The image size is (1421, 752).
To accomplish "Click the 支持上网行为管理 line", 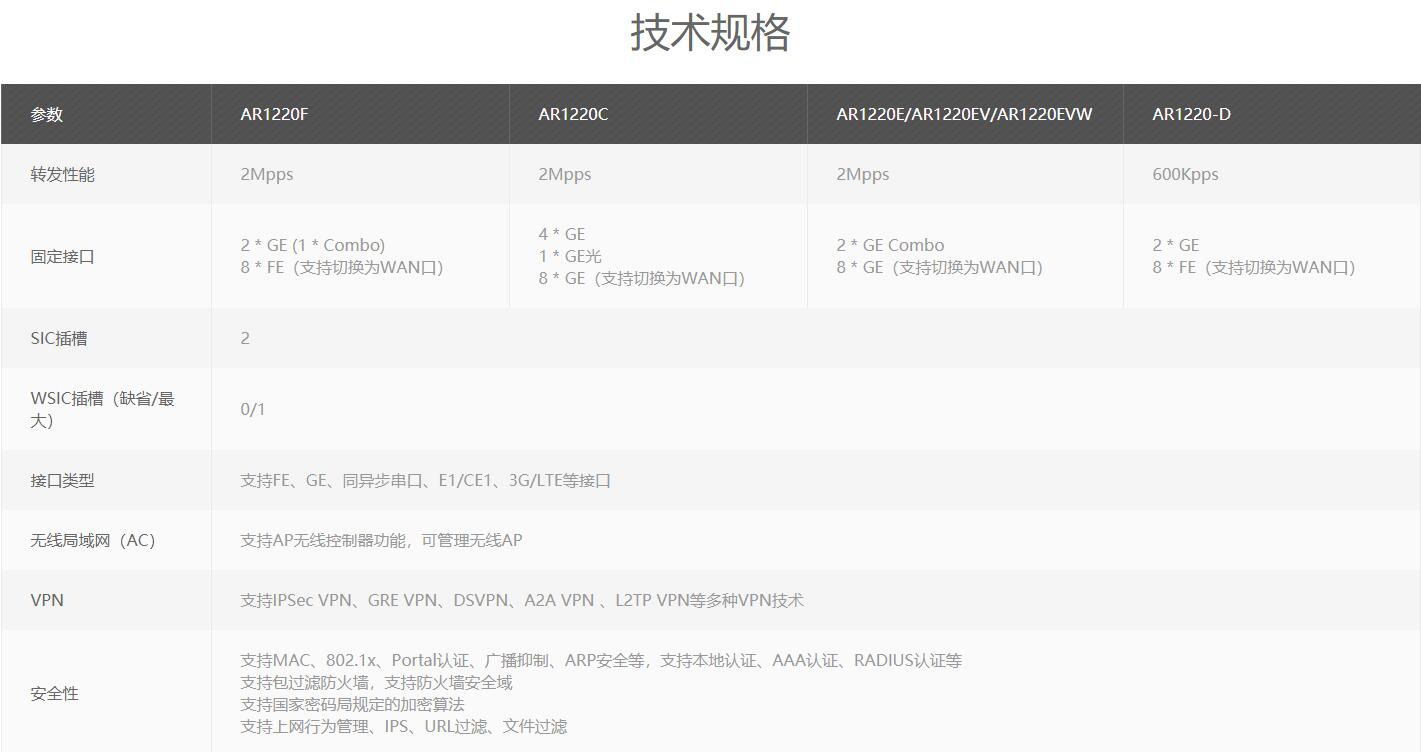I will (x=403, y=726).
